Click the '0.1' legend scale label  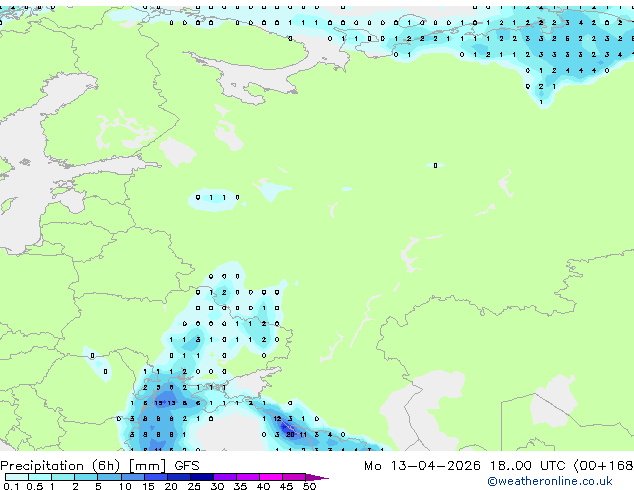pos(11,486)
